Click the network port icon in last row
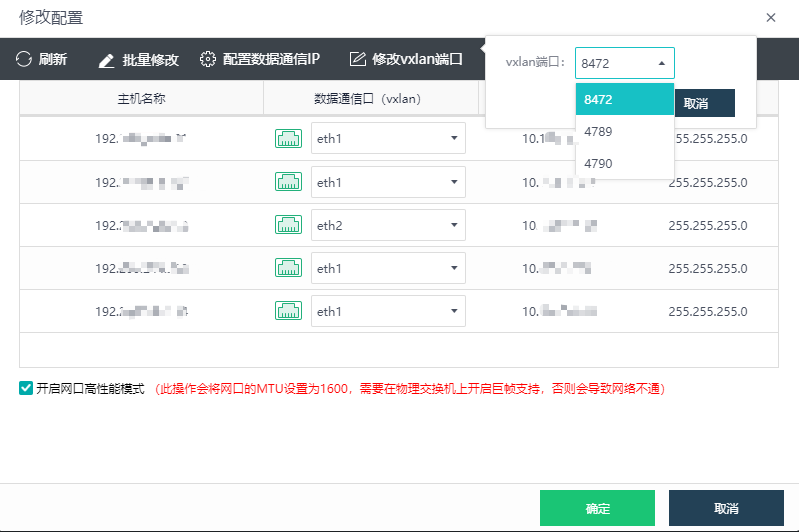Image resolution: width=799 pixels, height=532 pixels. (288, 311)
